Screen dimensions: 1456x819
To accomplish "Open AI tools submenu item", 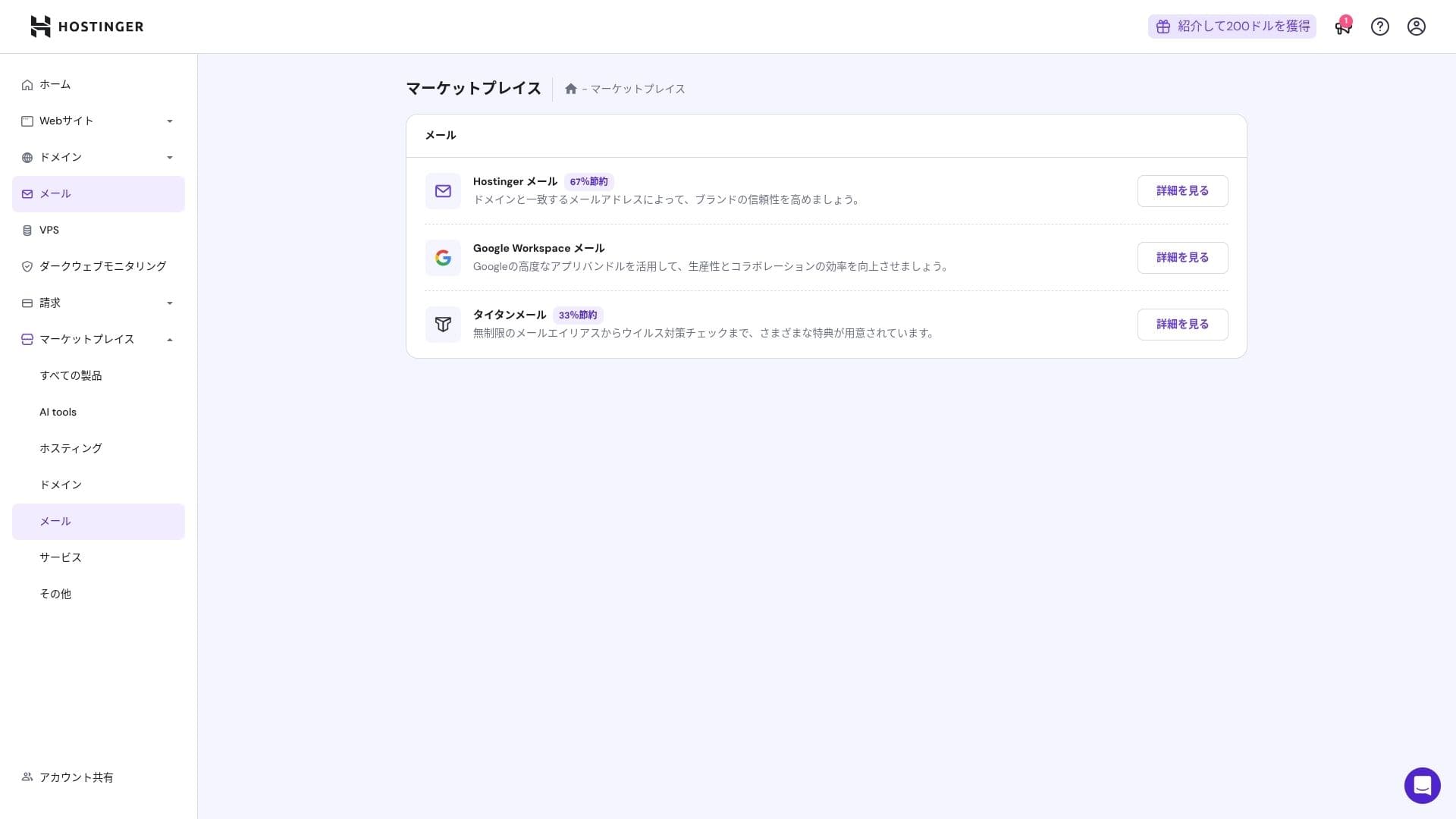I will click(99, 413).
